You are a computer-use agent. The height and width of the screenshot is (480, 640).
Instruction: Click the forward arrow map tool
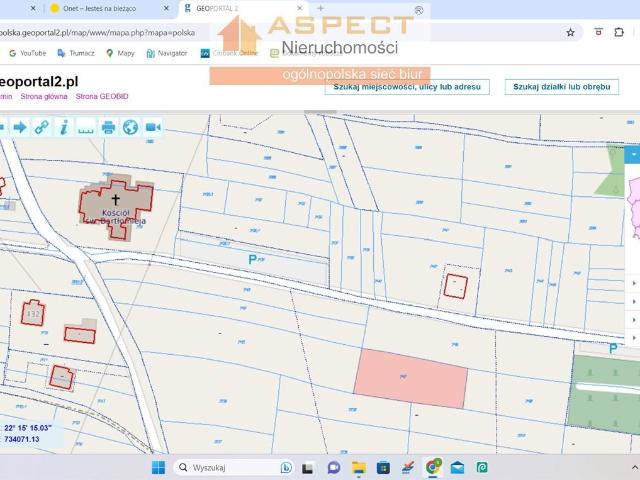pos(19,127)
